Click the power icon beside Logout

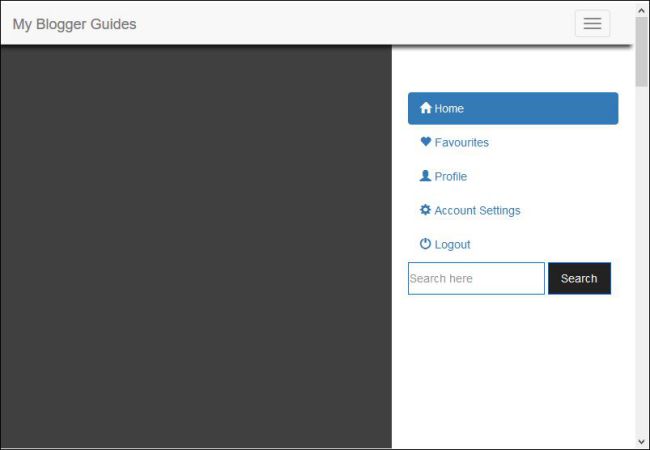point(425,244)
